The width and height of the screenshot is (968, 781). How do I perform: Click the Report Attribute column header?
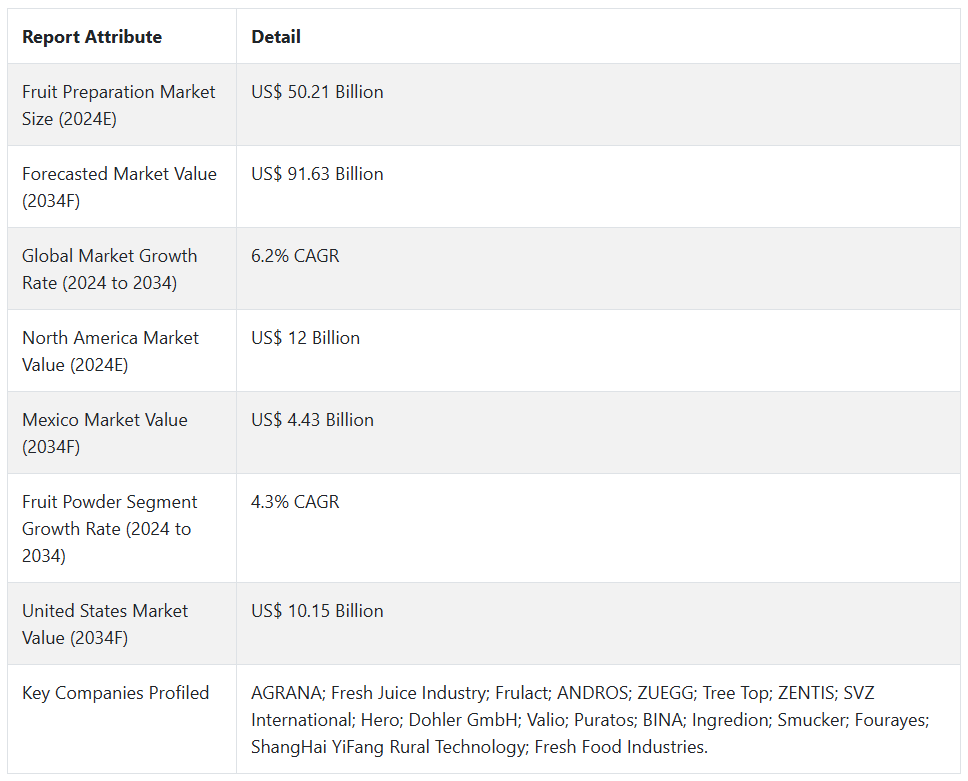[92, 37]
